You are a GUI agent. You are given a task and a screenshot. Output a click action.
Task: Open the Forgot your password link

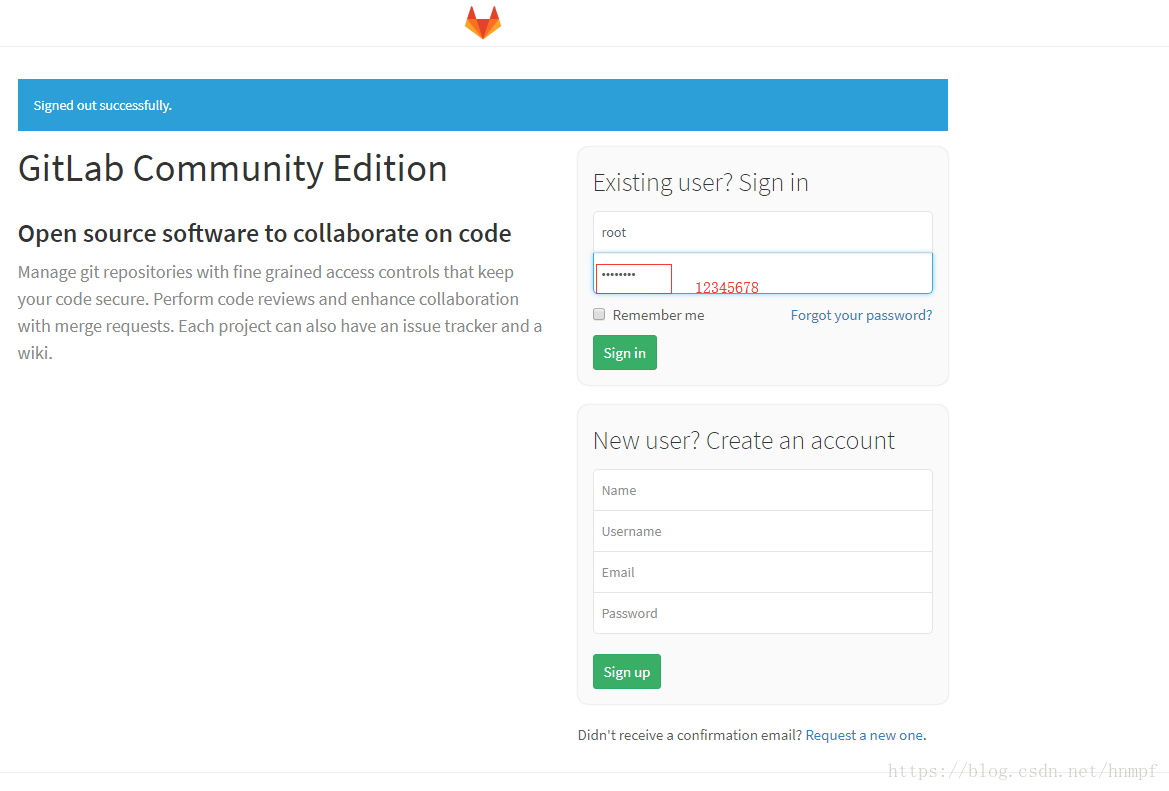[x=861, y=315]
